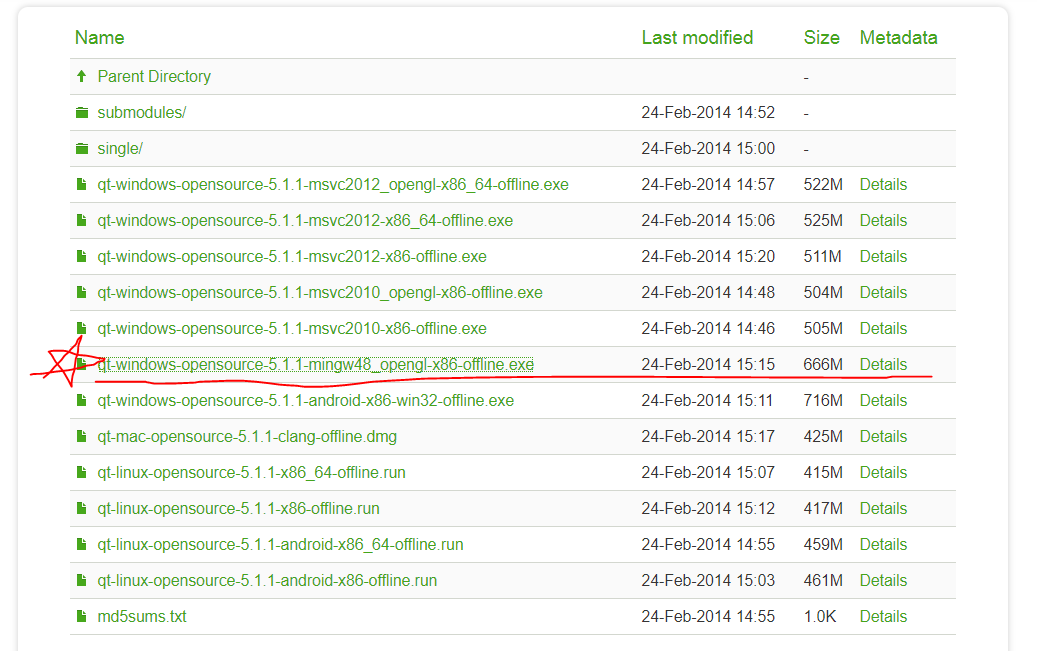Click the Parent Directory up-arrow icon
The height and width of the screenshot is (651, 1037).
click(x=81, y=76)
